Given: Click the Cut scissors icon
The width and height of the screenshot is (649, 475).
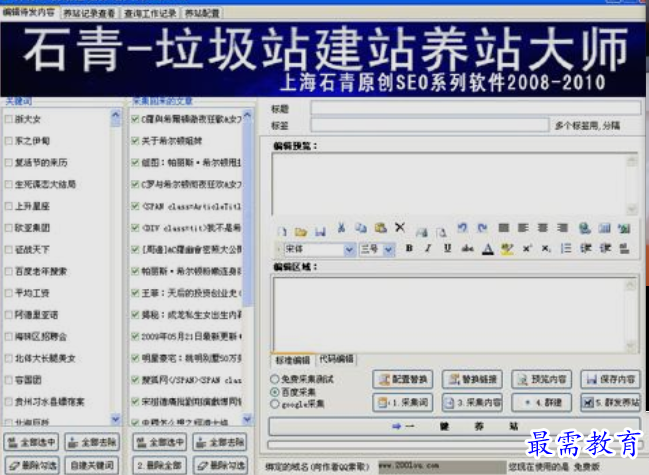Looking at the screenshot, I should pos(341,228).
